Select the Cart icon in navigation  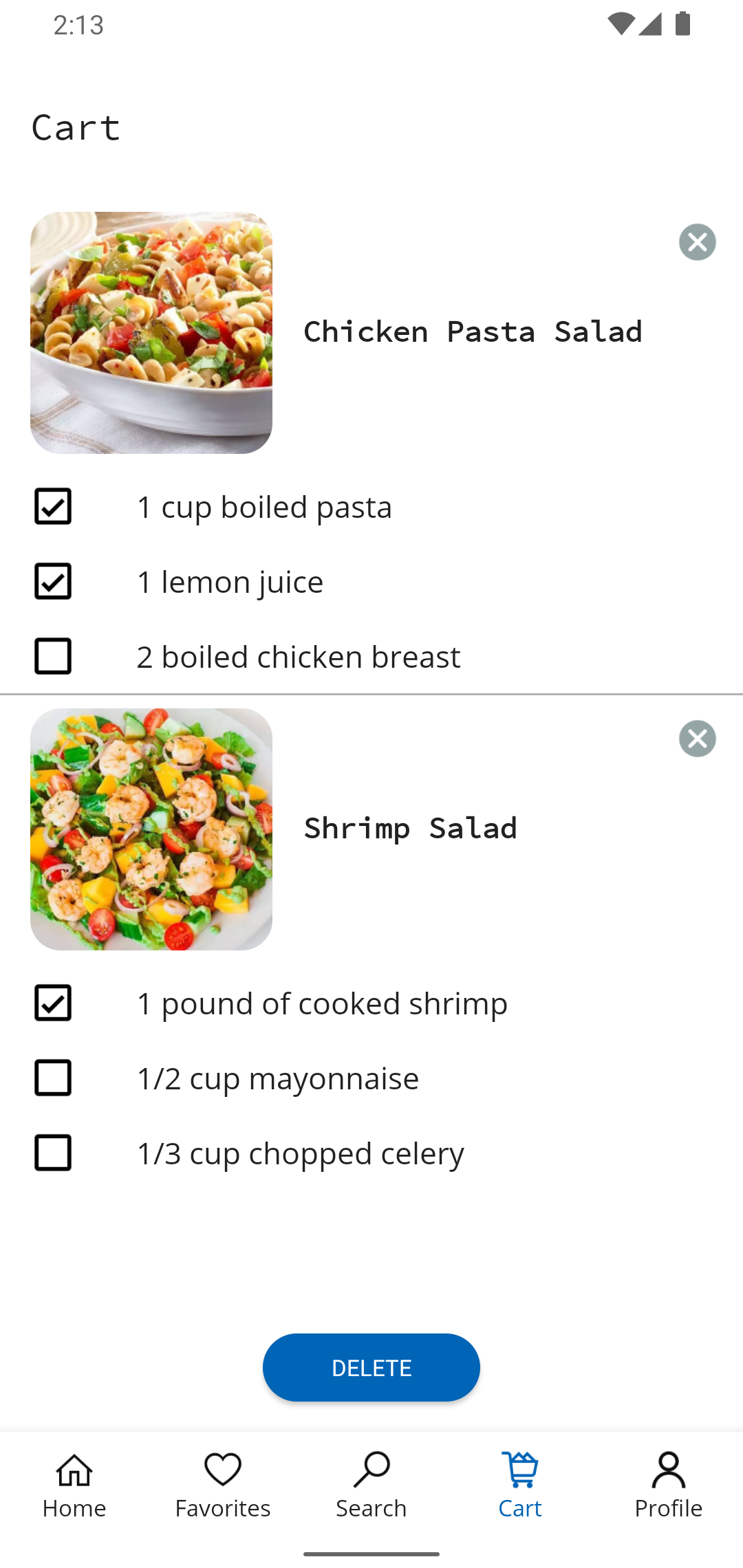point(520,1470)
